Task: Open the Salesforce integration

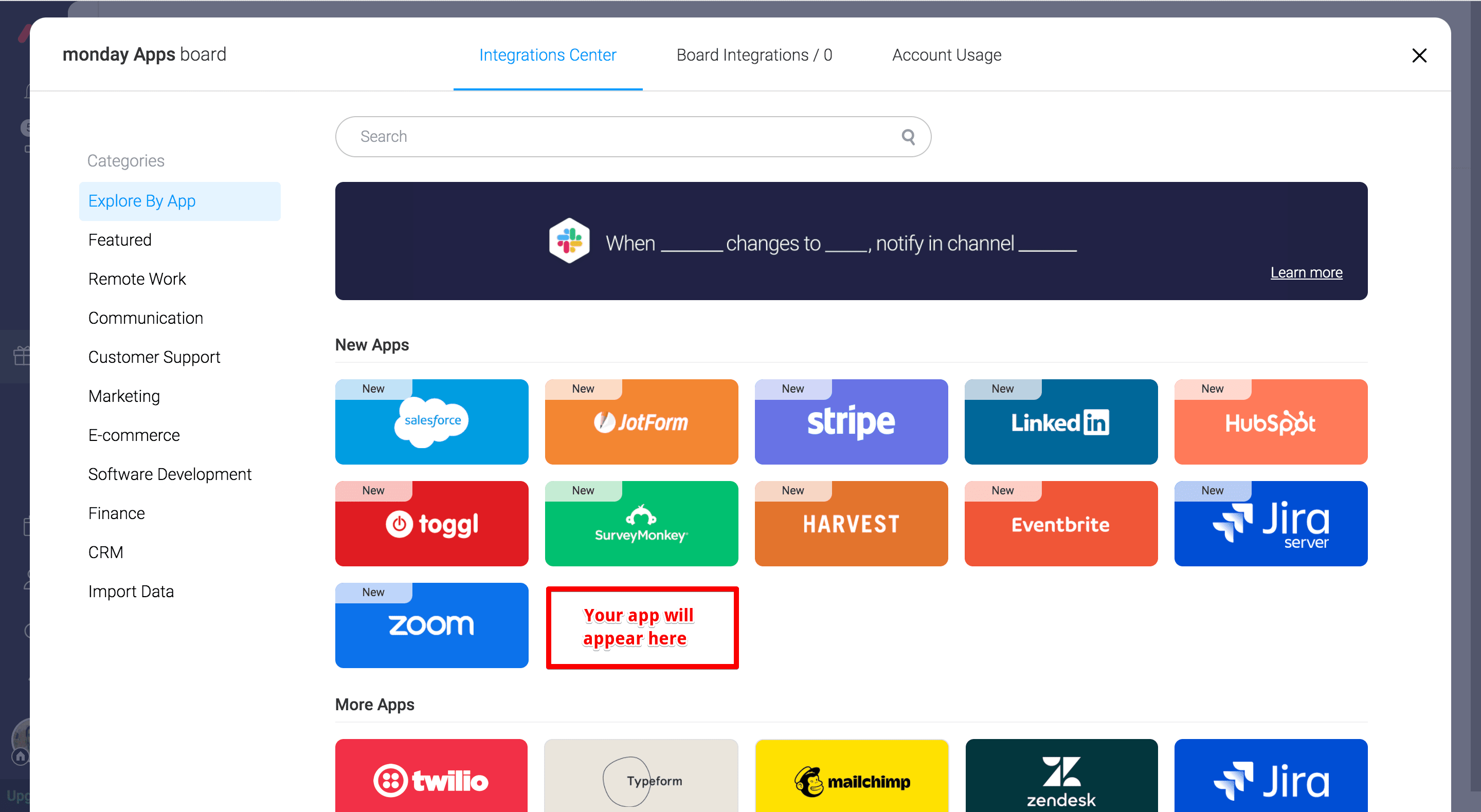Action: (431, 421)
